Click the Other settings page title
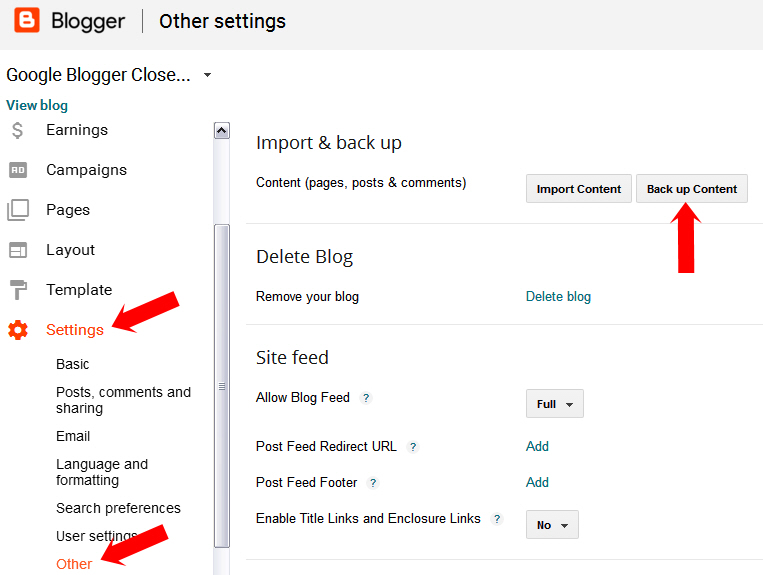 coord(222,21)
